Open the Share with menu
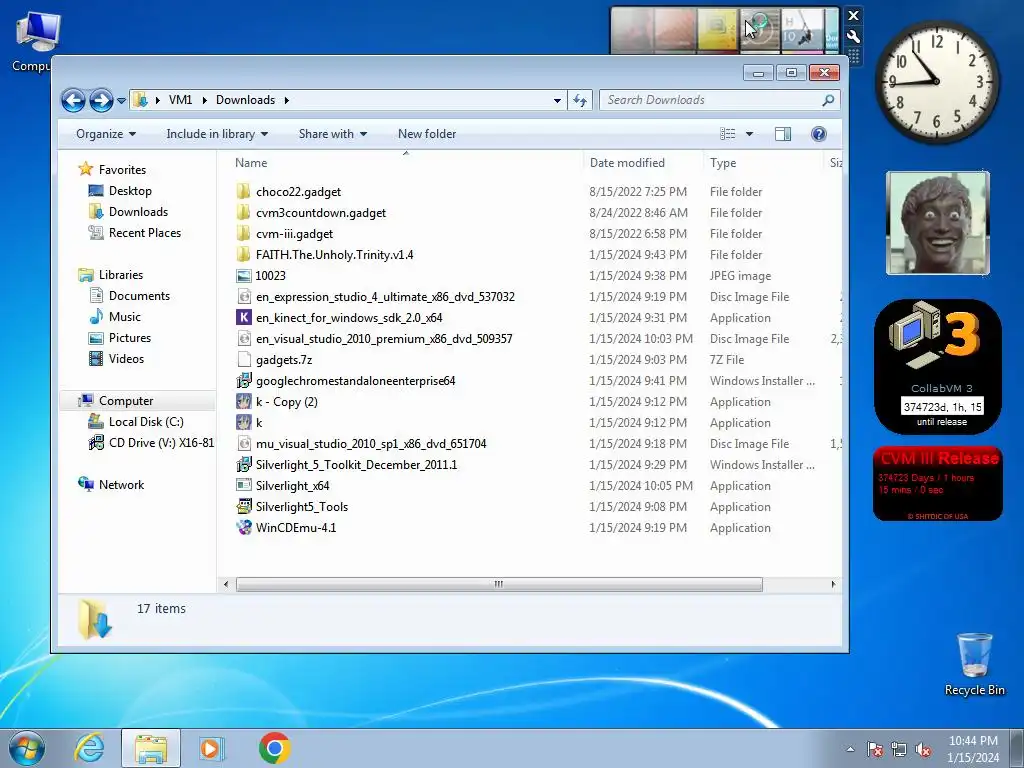1024x768 pixels. point(332,134)
